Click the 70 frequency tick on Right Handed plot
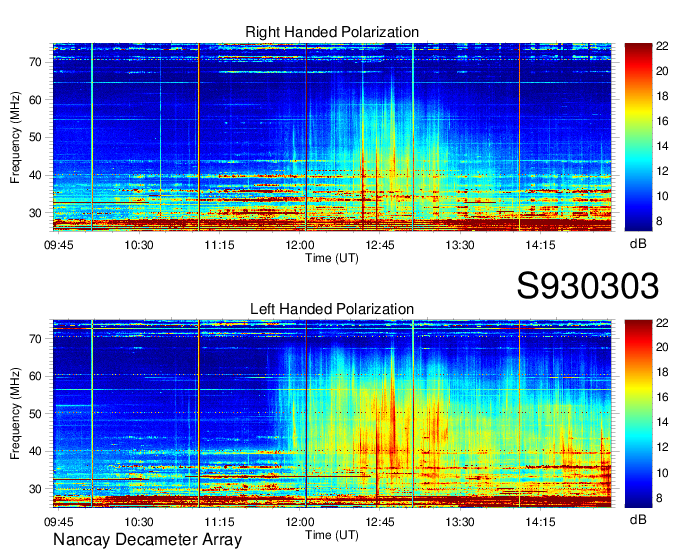Screen dimensions: 680x552 36,62
